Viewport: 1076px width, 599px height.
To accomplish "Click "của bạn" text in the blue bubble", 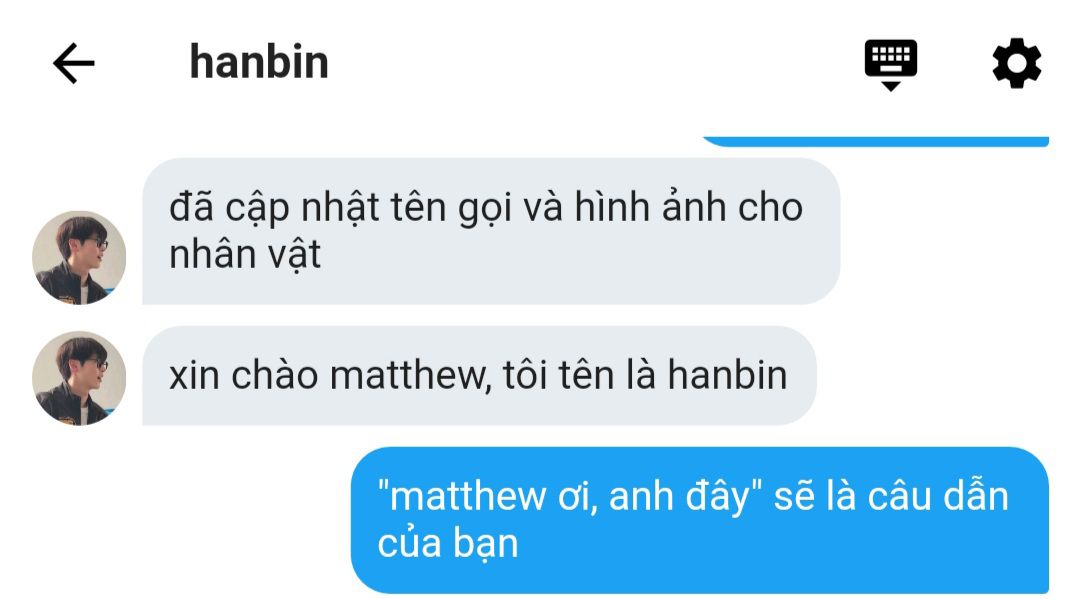I will tap(447, 544).
